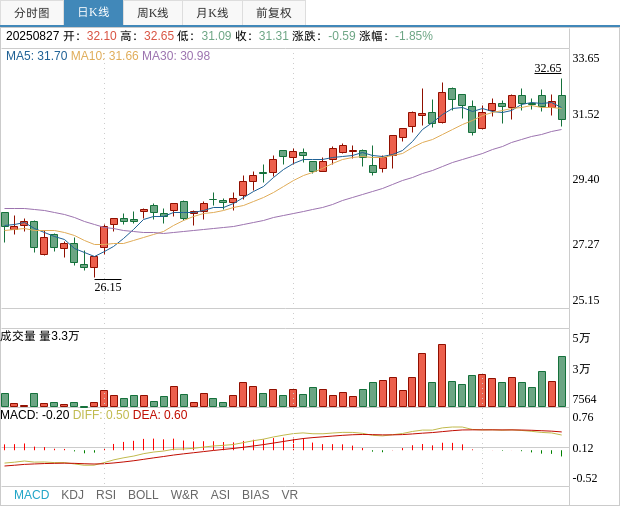Display the BOLL indicator

point(143,495)
